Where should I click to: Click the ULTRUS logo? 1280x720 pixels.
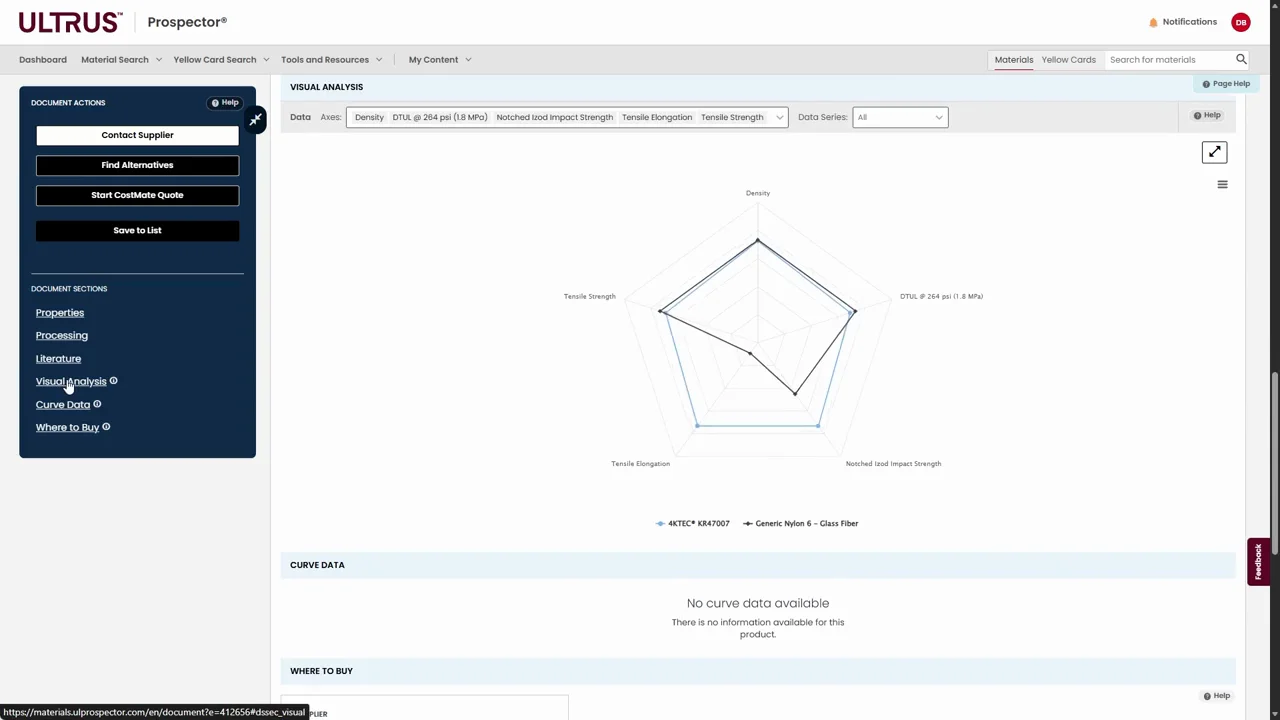70,22
